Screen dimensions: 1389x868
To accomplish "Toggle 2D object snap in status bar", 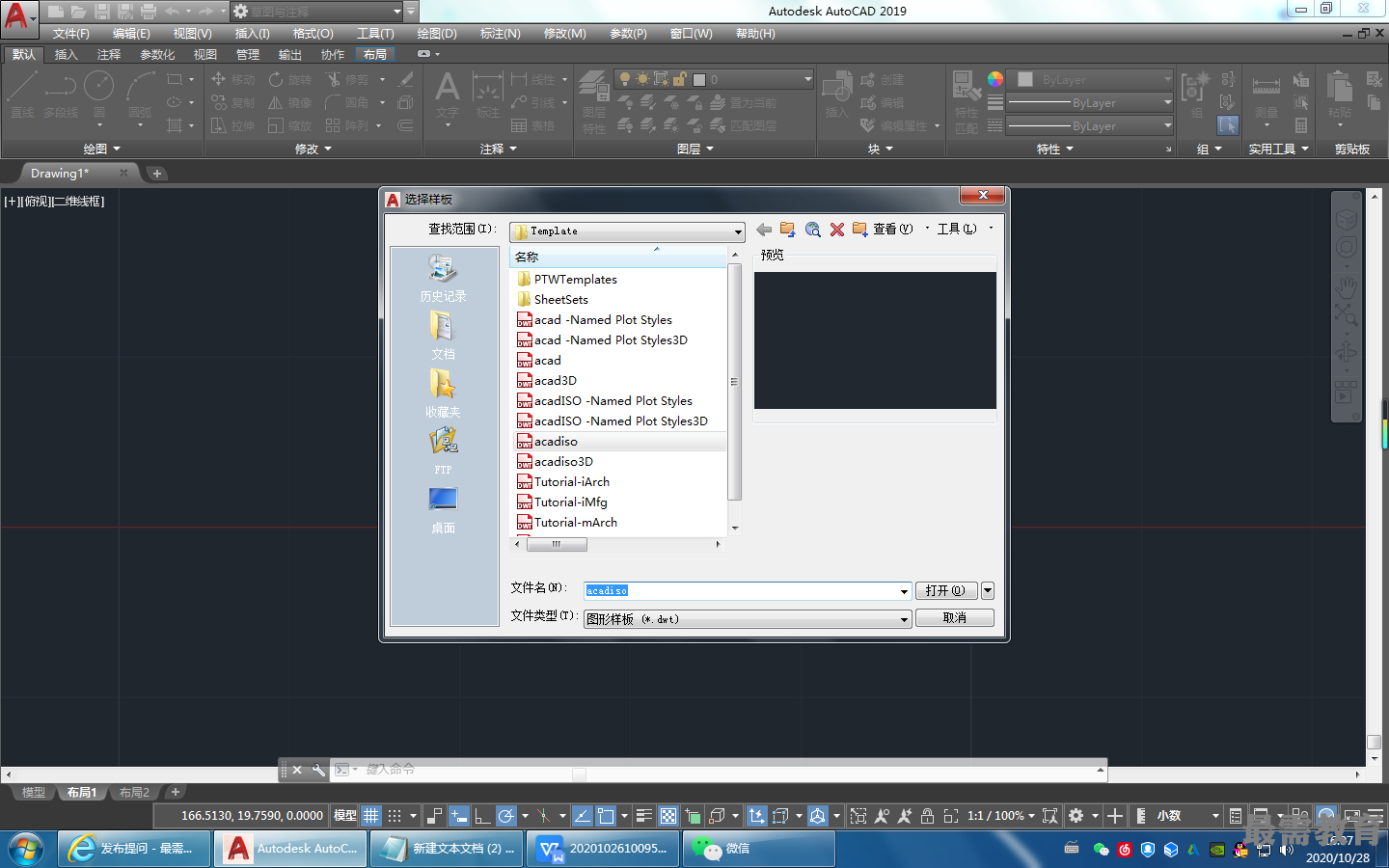I will click(x=606, y=816).
